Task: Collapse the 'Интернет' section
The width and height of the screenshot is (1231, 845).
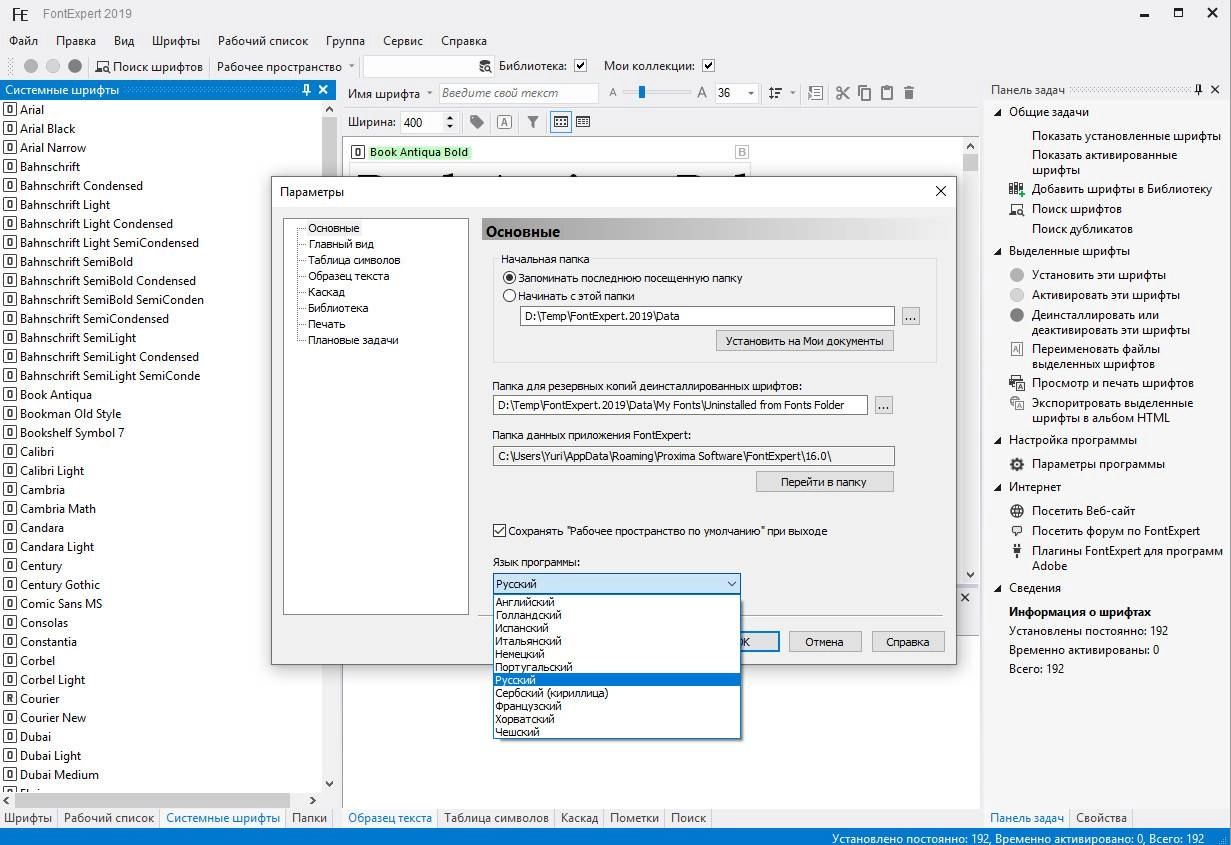Action: coord(997,487)
